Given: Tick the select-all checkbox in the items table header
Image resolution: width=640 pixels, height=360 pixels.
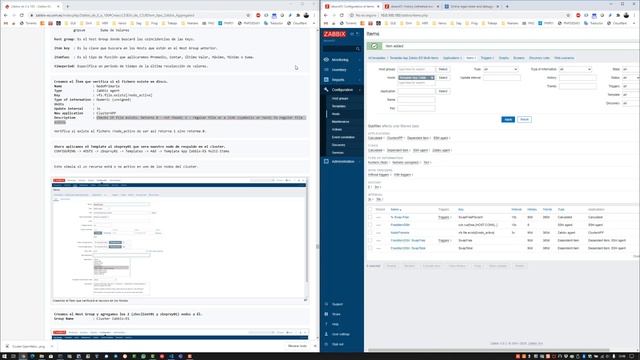Looking at the screenshot, I should [370, 209].
